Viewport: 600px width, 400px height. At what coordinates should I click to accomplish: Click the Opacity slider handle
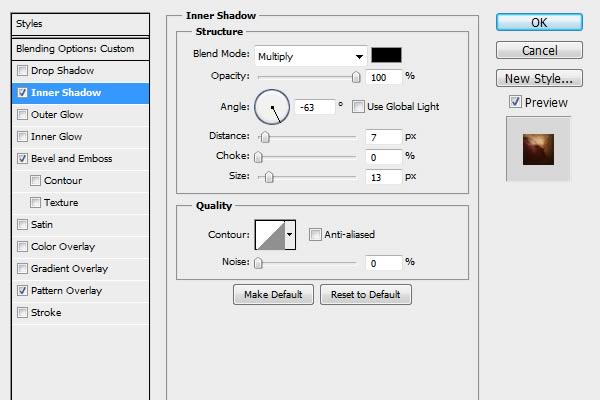(x=356, y=77)
